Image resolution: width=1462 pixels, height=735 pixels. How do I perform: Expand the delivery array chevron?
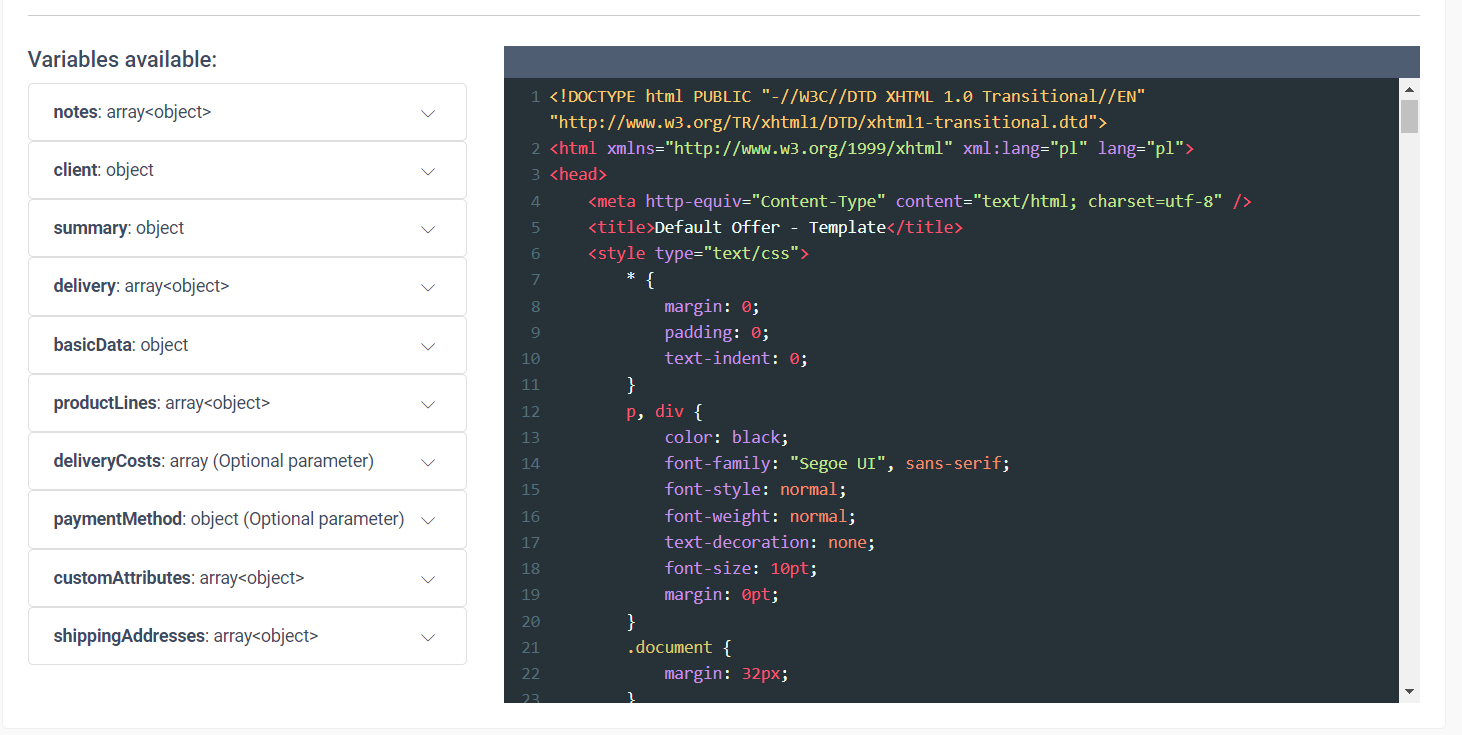pyautogui.click(x=428, y=287)
